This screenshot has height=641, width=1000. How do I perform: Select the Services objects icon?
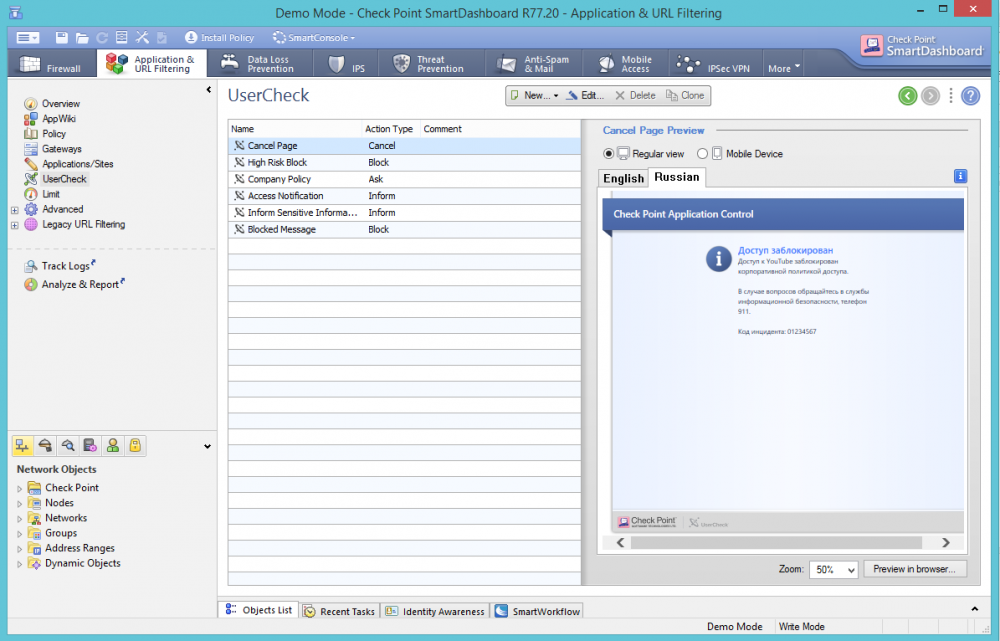click(x=45, y=445)
